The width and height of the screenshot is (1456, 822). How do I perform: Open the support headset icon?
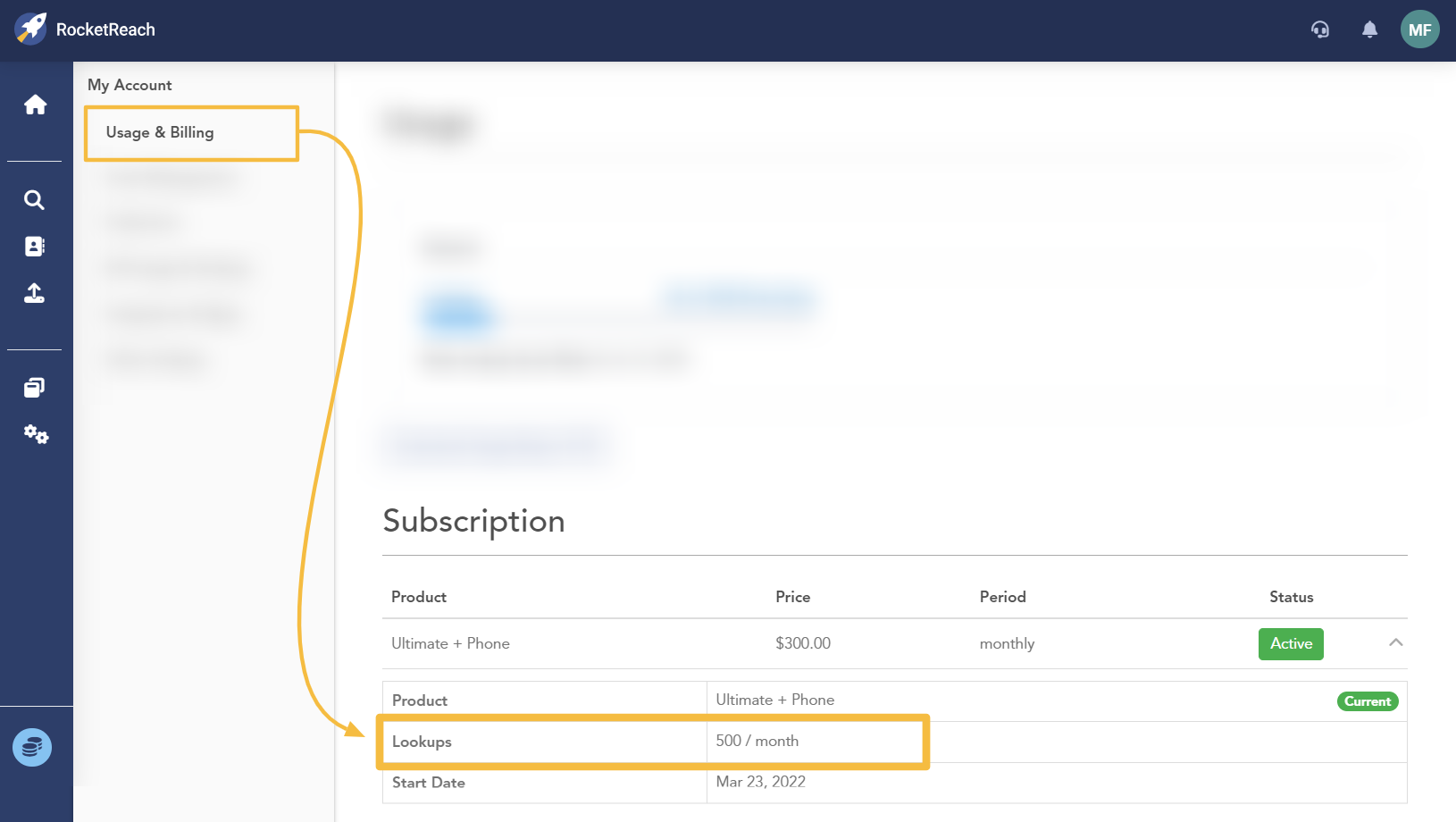point(1320,29)
